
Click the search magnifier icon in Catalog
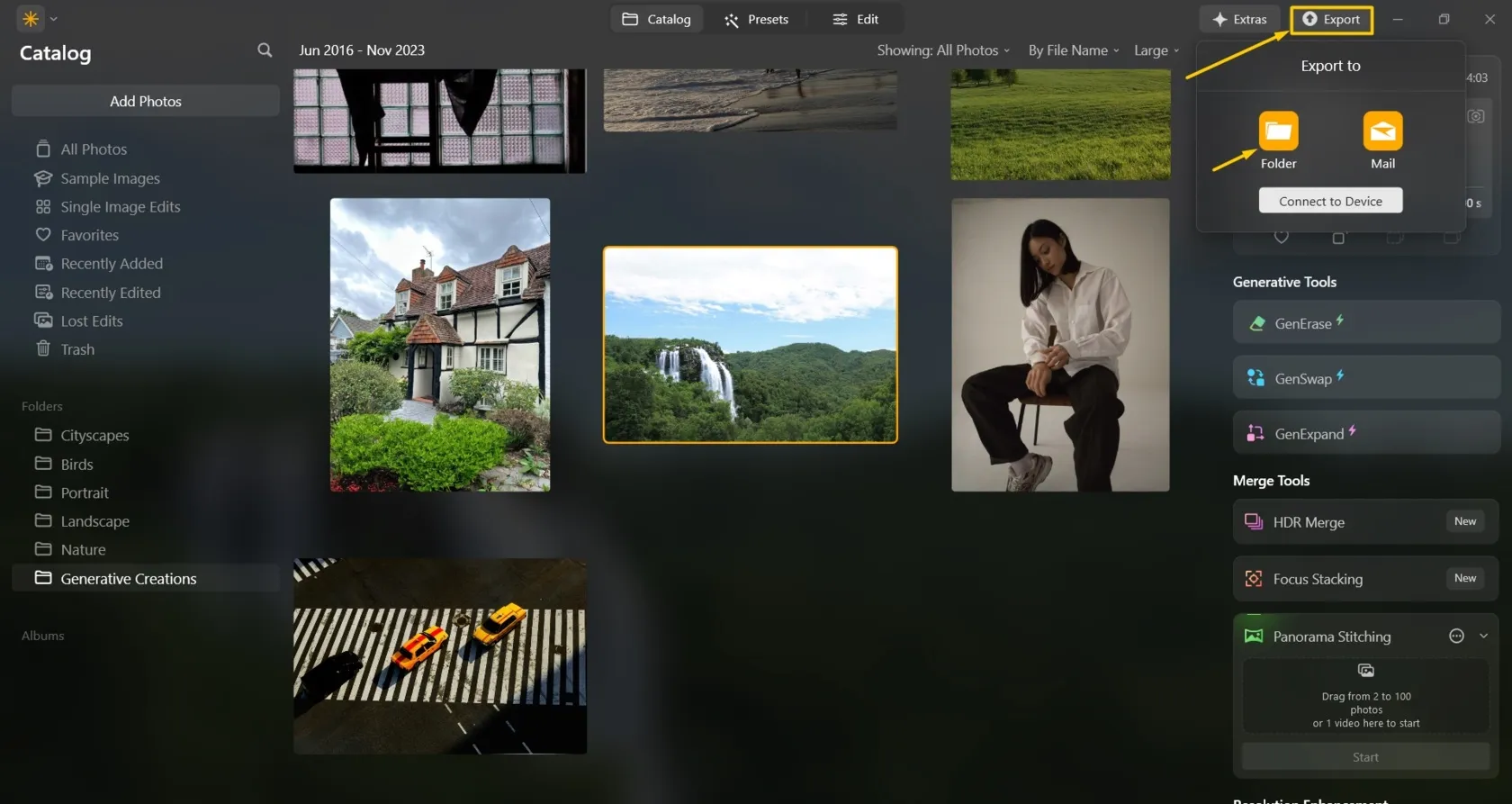tap(265, 50)
